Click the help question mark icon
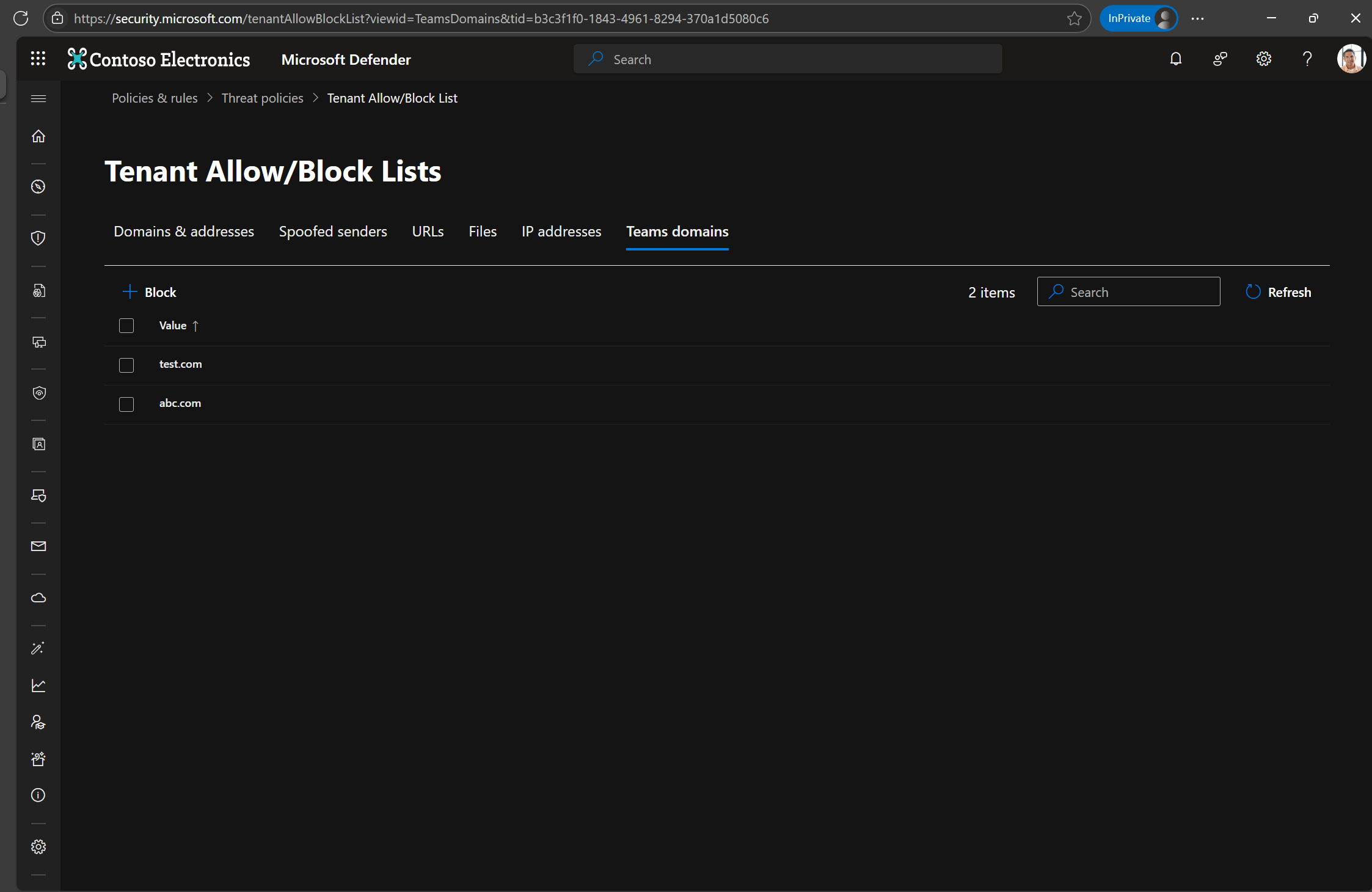 [1307, 59]
